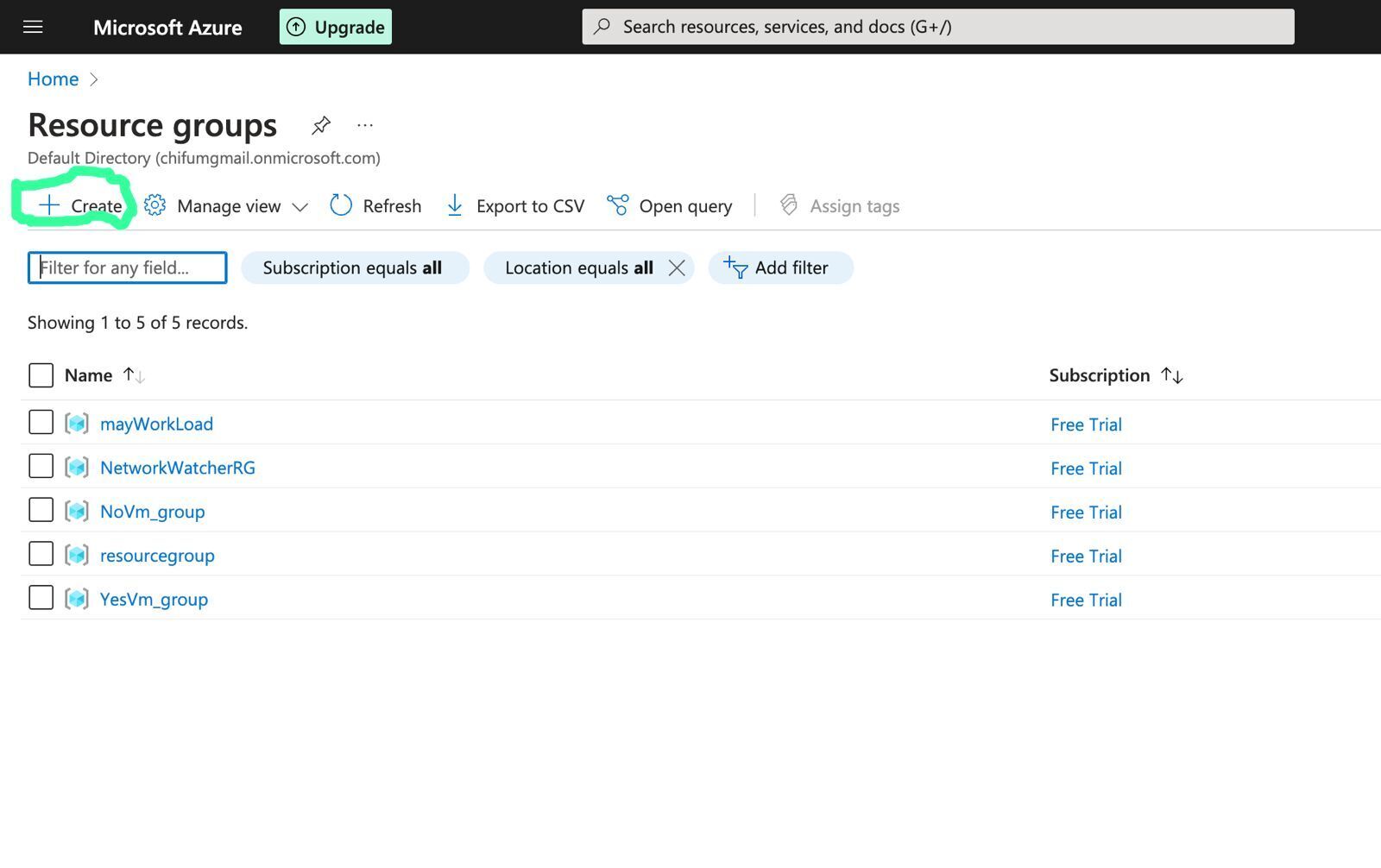Open the Manage view menu
This screenshot has height=868, width=1381.
[225, 205]
